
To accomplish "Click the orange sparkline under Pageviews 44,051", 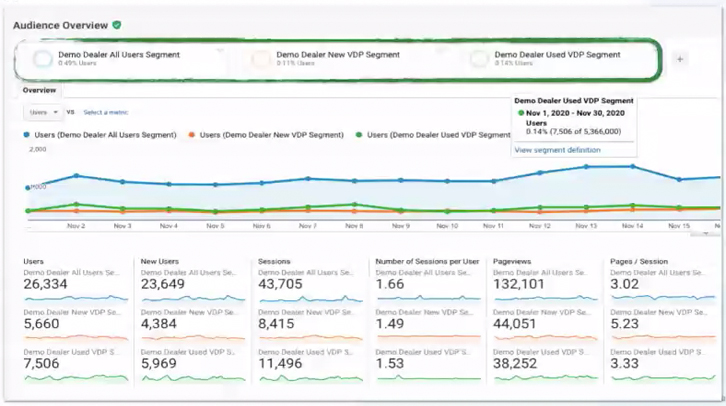I will pos(545,337).
